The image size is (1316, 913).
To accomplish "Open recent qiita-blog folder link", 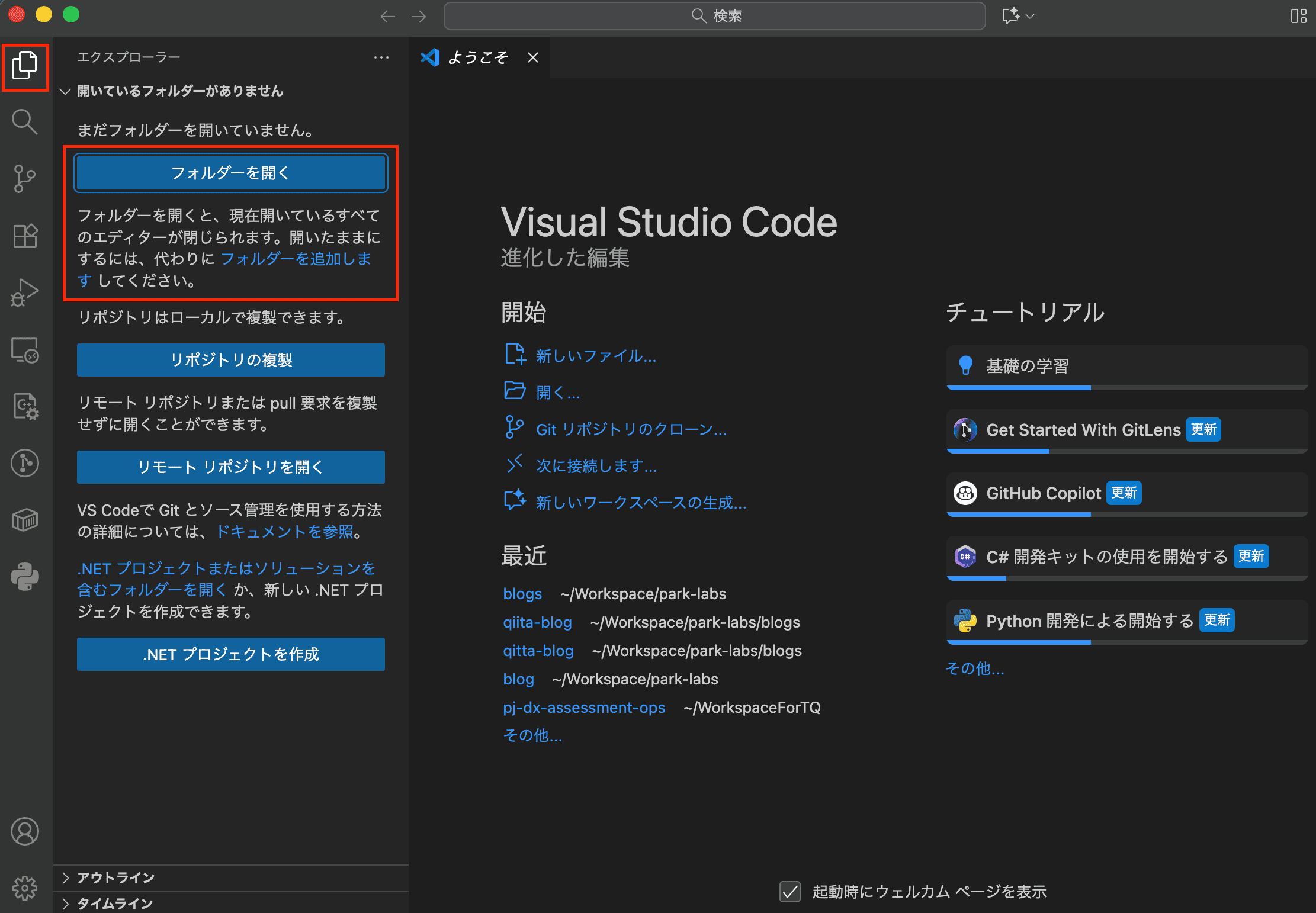I will point(537,622).
